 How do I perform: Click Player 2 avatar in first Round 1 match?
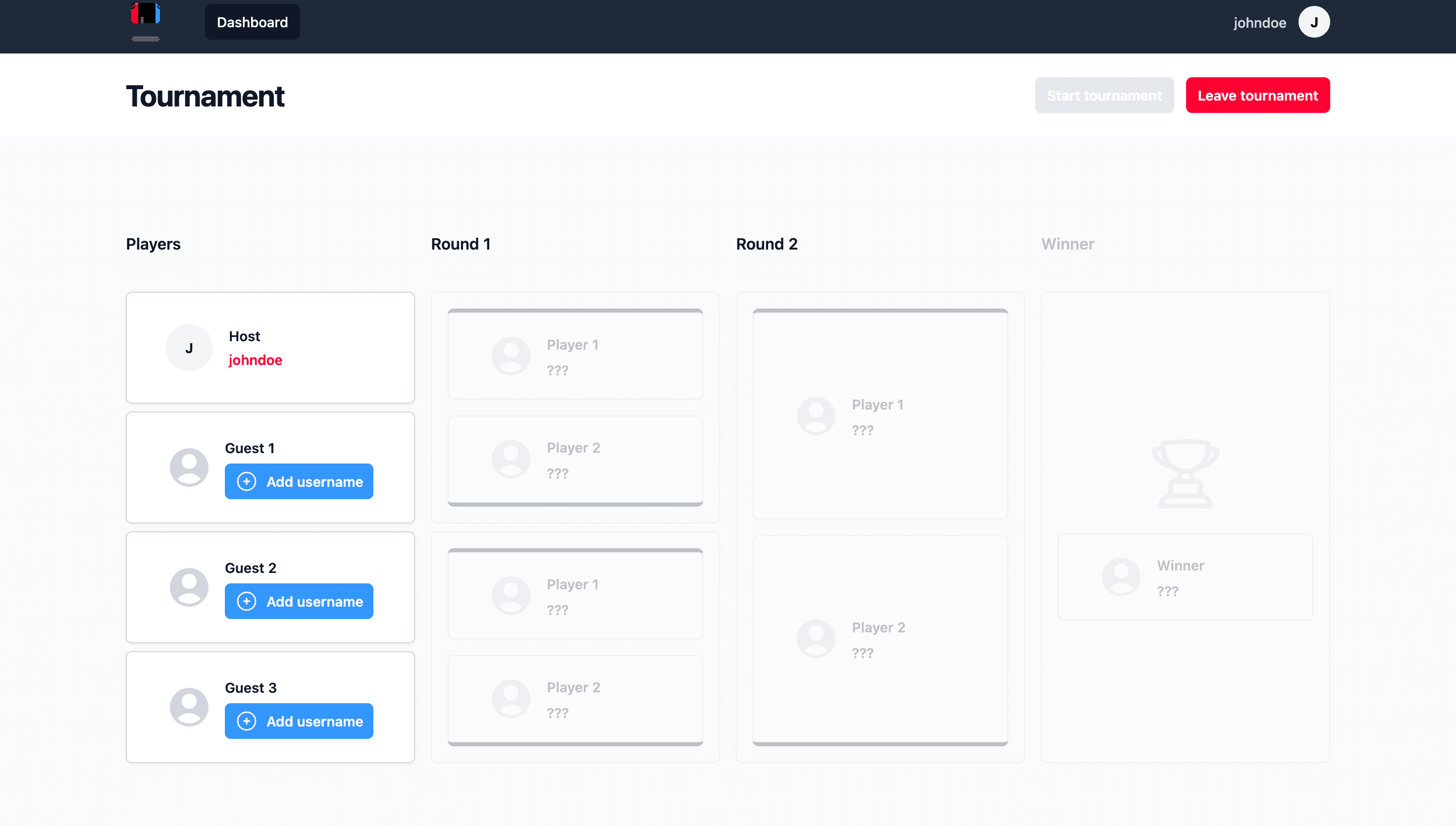pos(511,459)
